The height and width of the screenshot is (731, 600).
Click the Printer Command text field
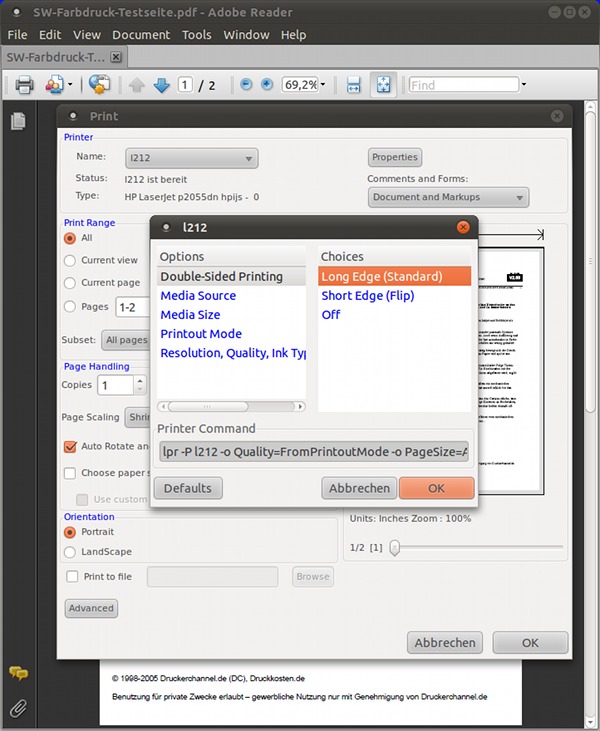[314, 452]
